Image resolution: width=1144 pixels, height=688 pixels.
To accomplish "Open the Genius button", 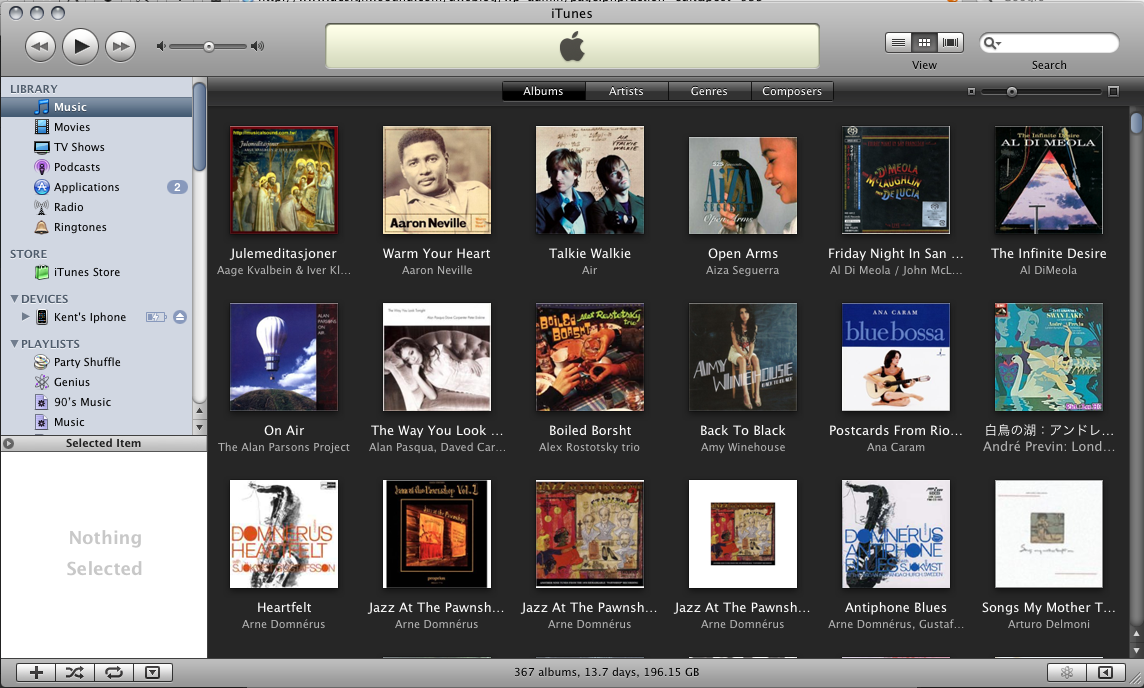I will [1067, 673].
